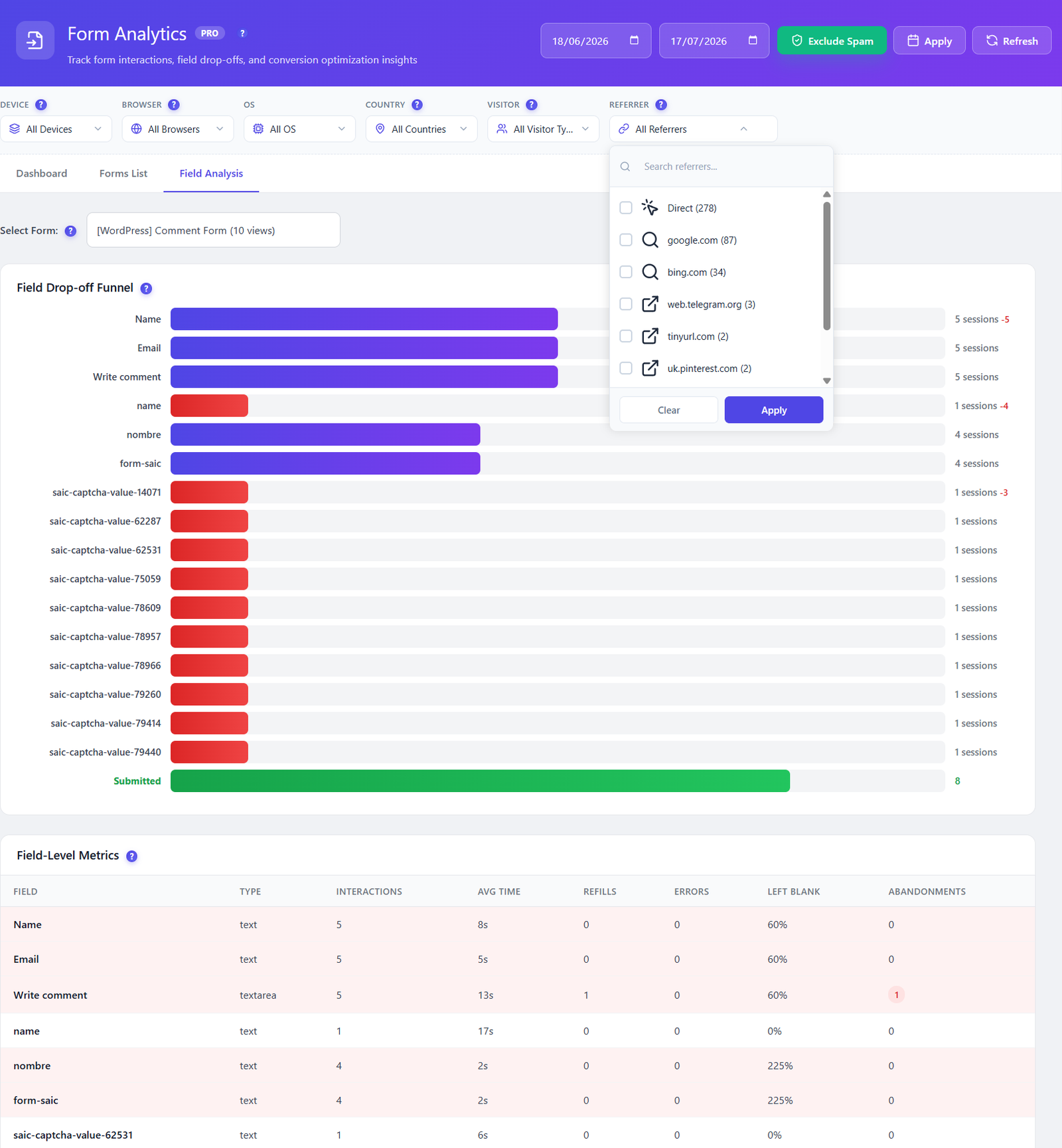Switch to the Dashboard tab
Screen dimensions: 1062x1148
click(42, 173)
